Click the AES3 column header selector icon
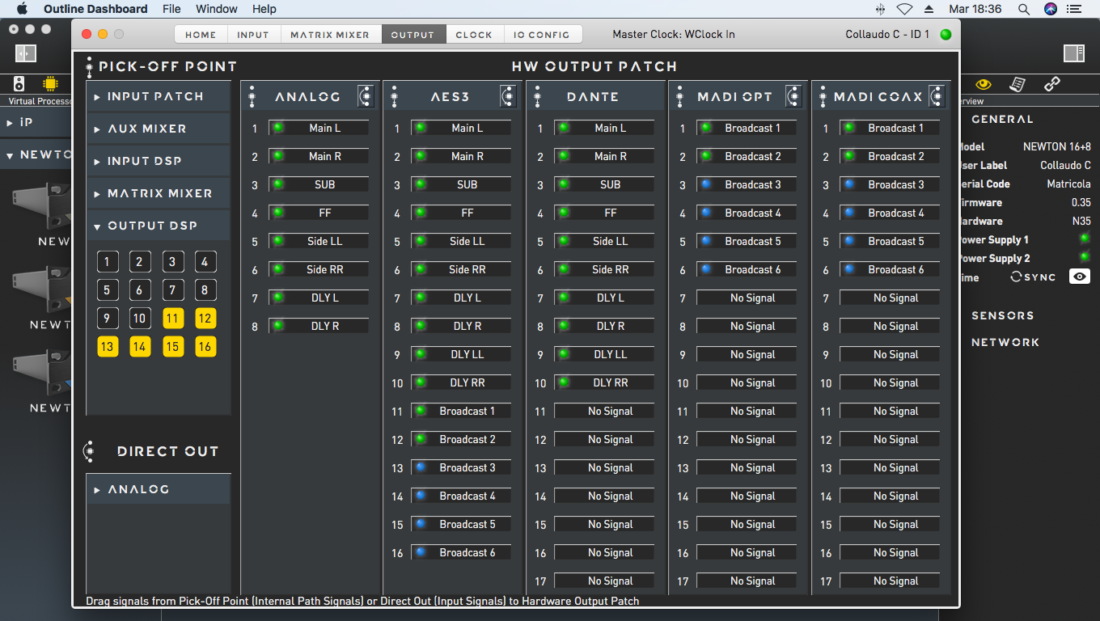Screen dimensions: 1100x621 point(507,96)
